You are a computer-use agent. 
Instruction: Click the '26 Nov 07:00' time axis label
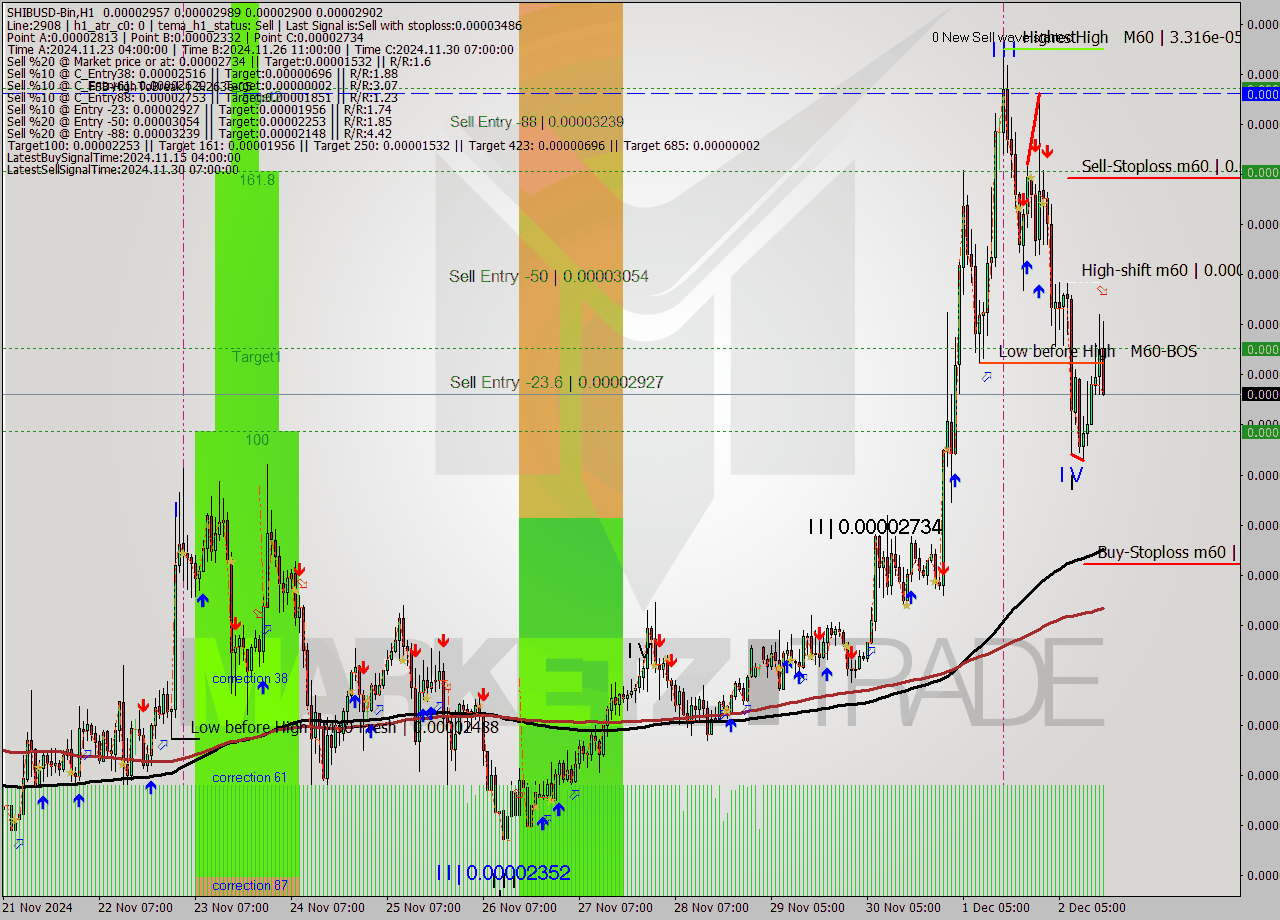point(519,908)
